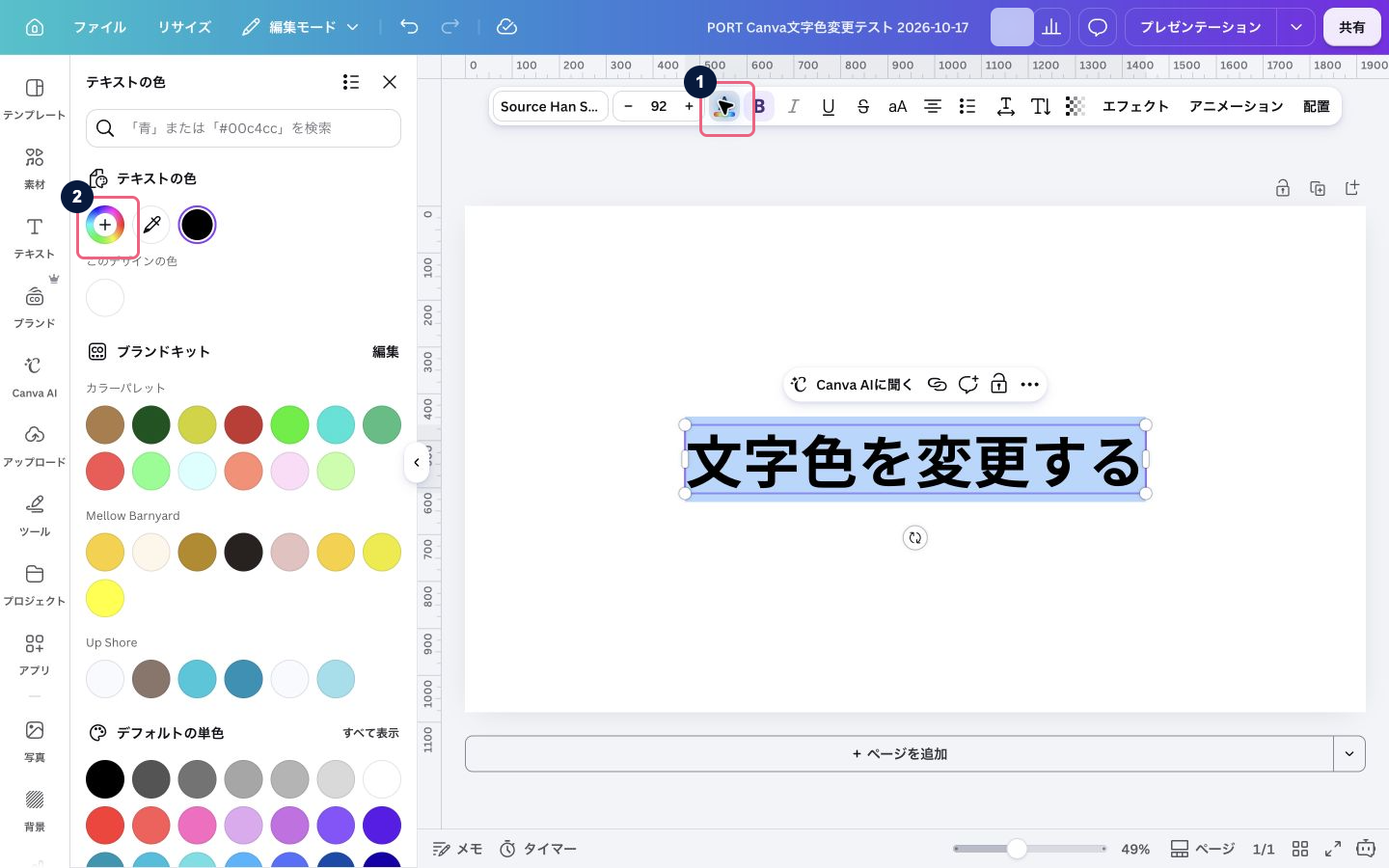Switch the color panel to list view
The width and height of the screenshot is (1389, 868).
click(351, 82)
